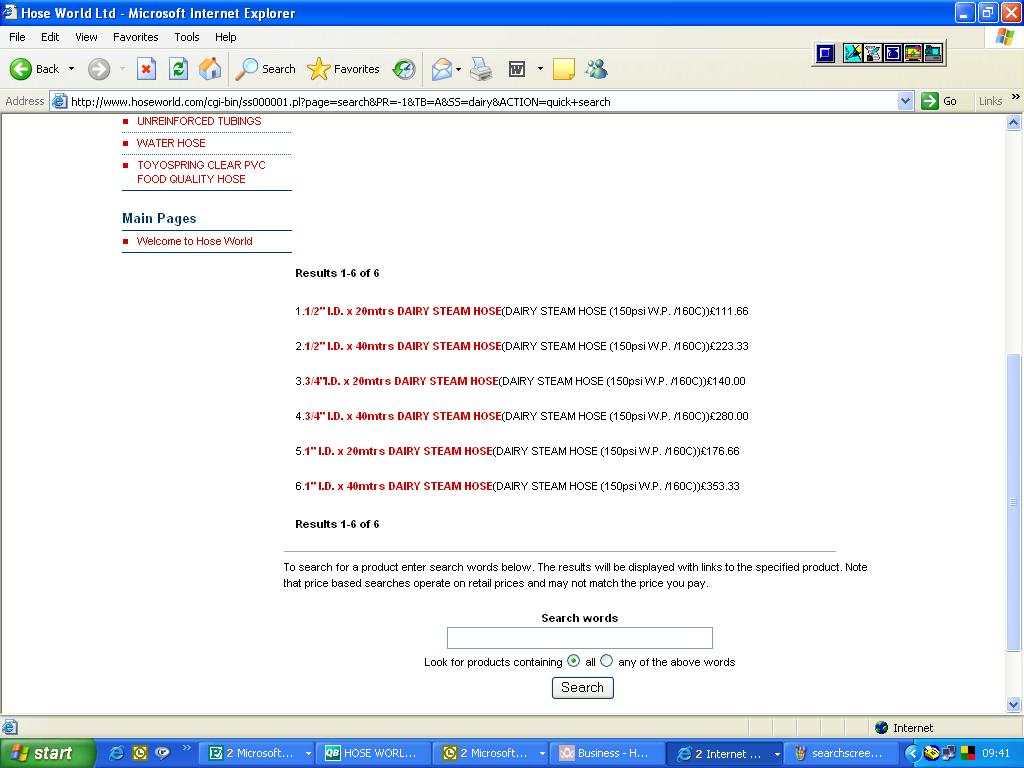Click the Search words input field
The width and height of the screenshot is (1024, 768).
pos(579,638)
